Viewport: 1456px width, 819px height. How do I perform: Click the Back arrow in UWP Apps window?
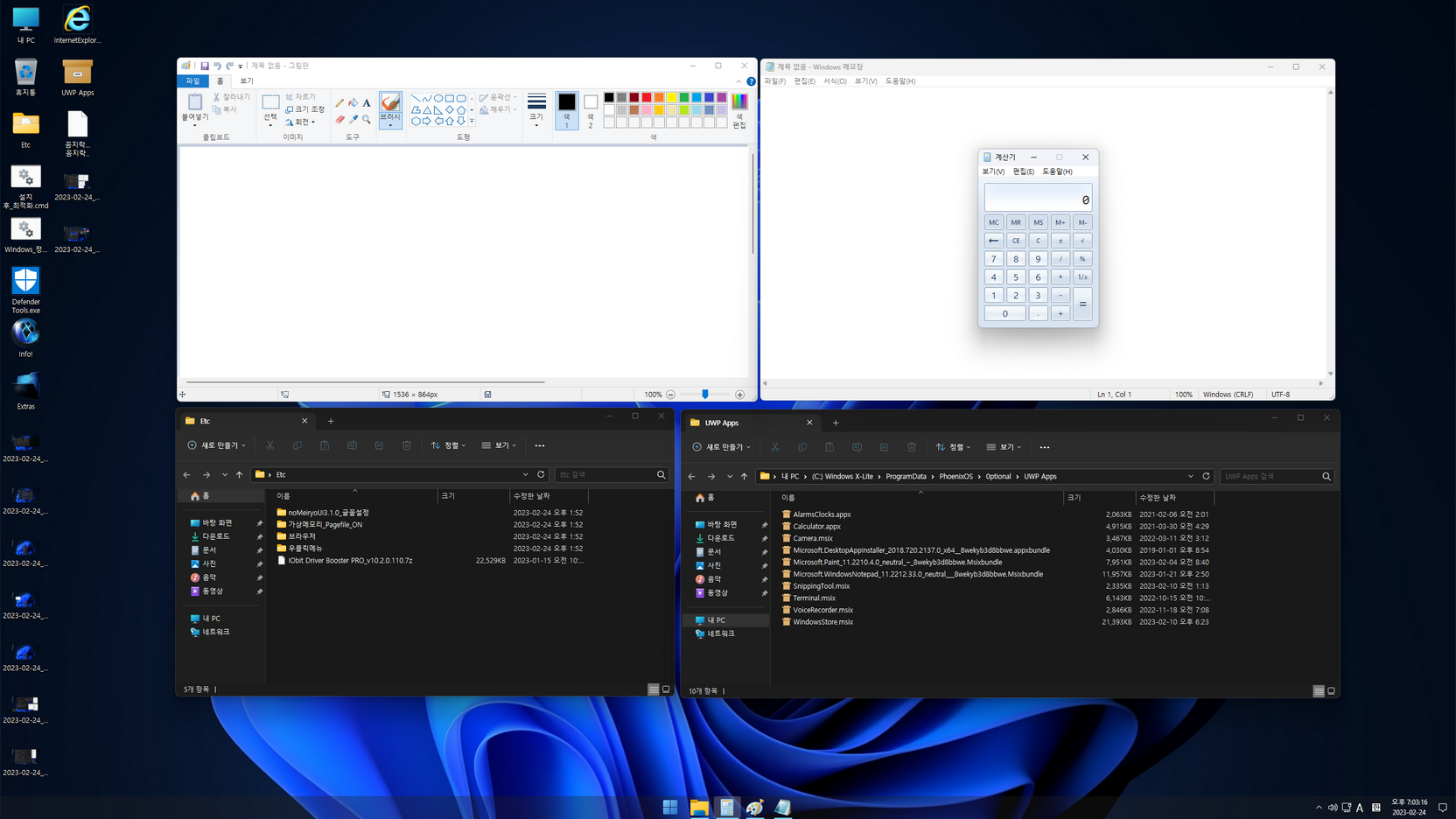click(692, 477)
